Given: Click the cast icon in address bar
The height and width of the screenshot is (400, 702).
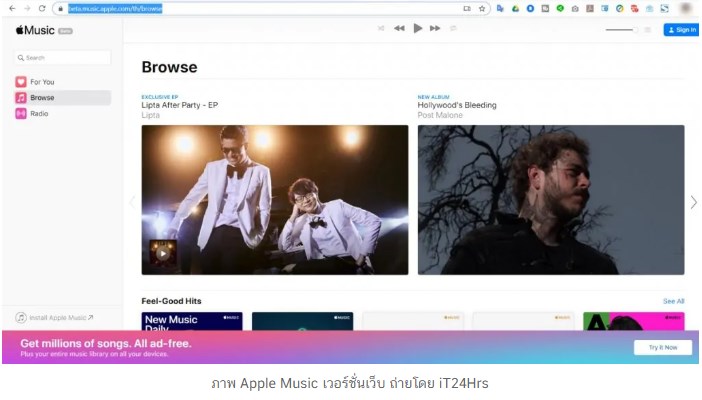Looking at the screenshot, I should [467, 9].
